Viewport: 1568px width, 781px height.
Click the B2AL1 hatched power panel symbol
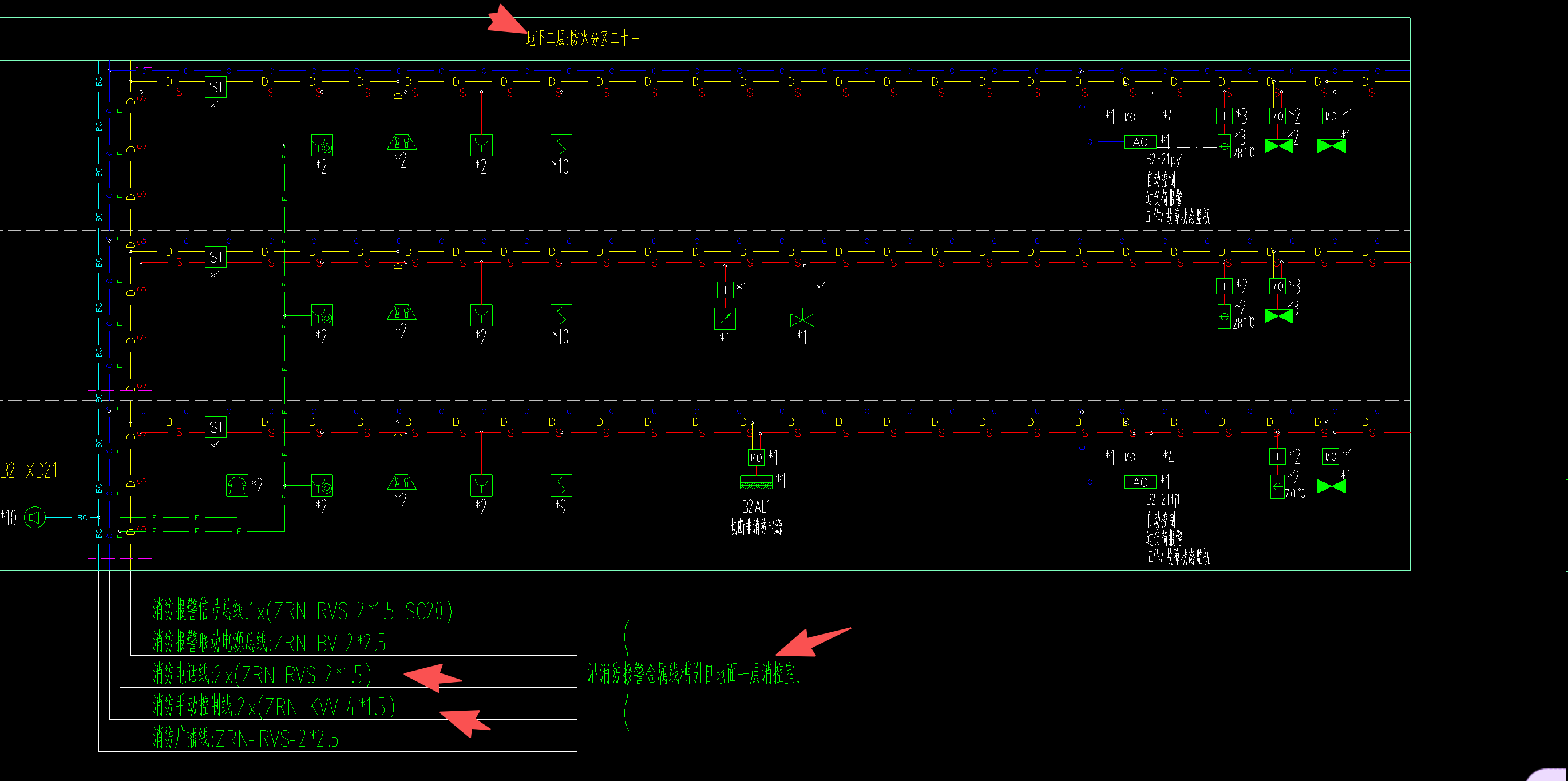click(756, 482)
